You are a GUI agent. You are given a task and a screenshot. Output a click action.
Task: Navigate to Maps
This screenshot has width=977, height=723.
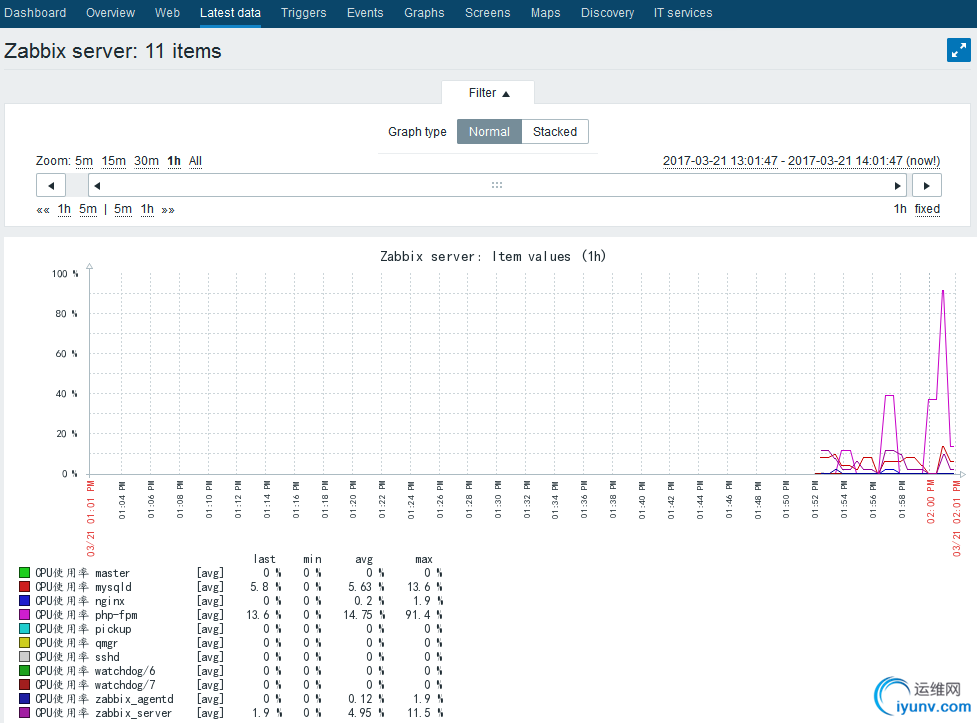tap(545, 12)
